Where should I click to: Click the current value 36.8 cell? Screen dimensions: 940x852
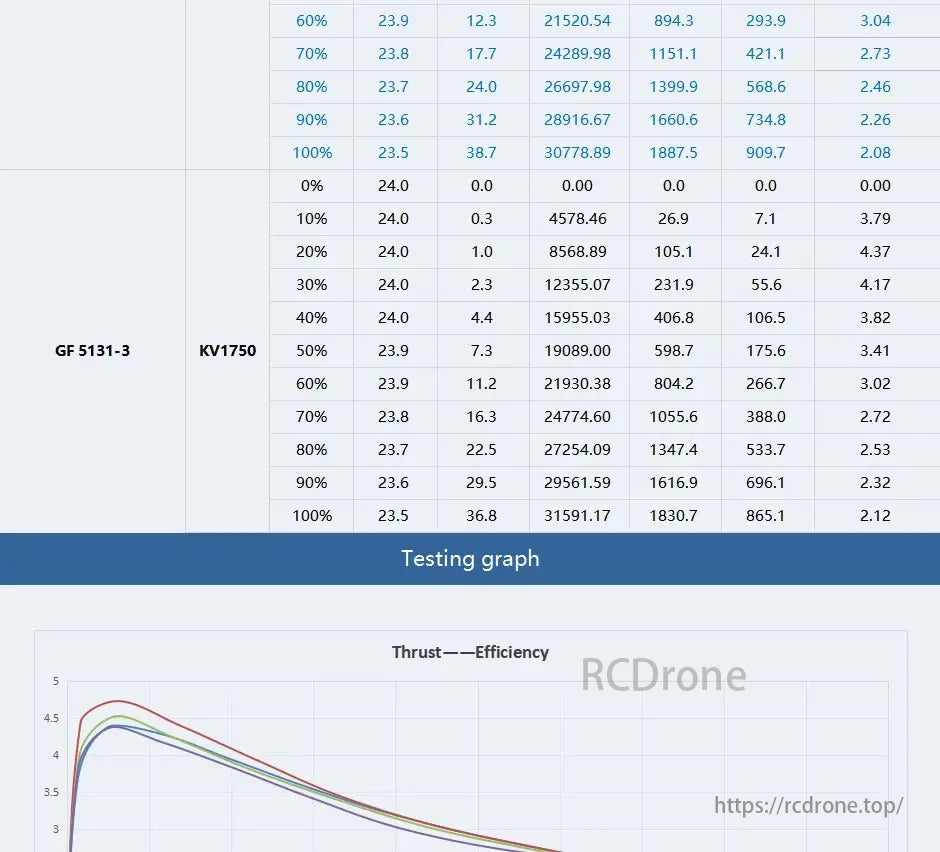[482, 516]
